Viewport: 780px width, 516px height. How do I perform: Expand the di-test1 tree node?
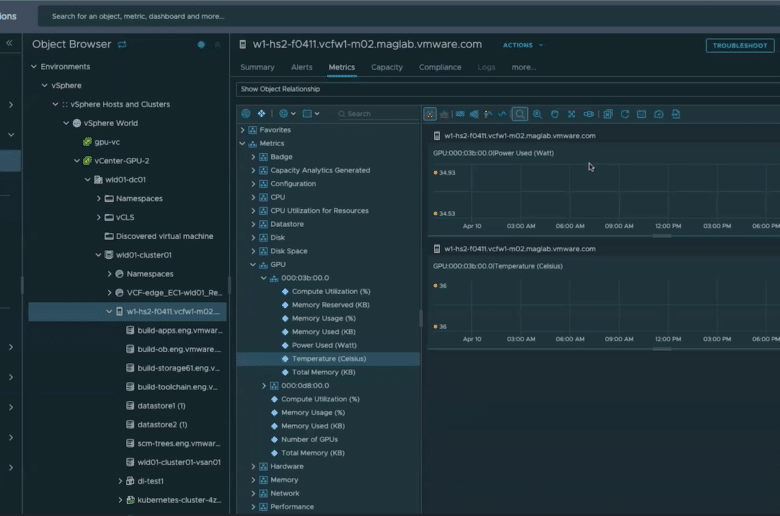pyautogui.click(x=120, y=481)
